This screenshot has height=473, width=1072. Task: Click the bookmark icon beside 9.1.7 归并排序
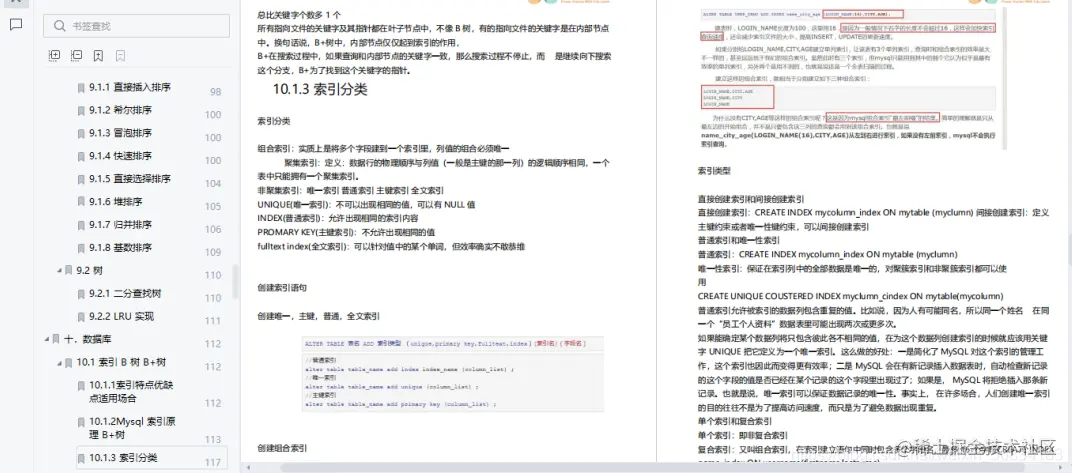[x=81, y=225]
